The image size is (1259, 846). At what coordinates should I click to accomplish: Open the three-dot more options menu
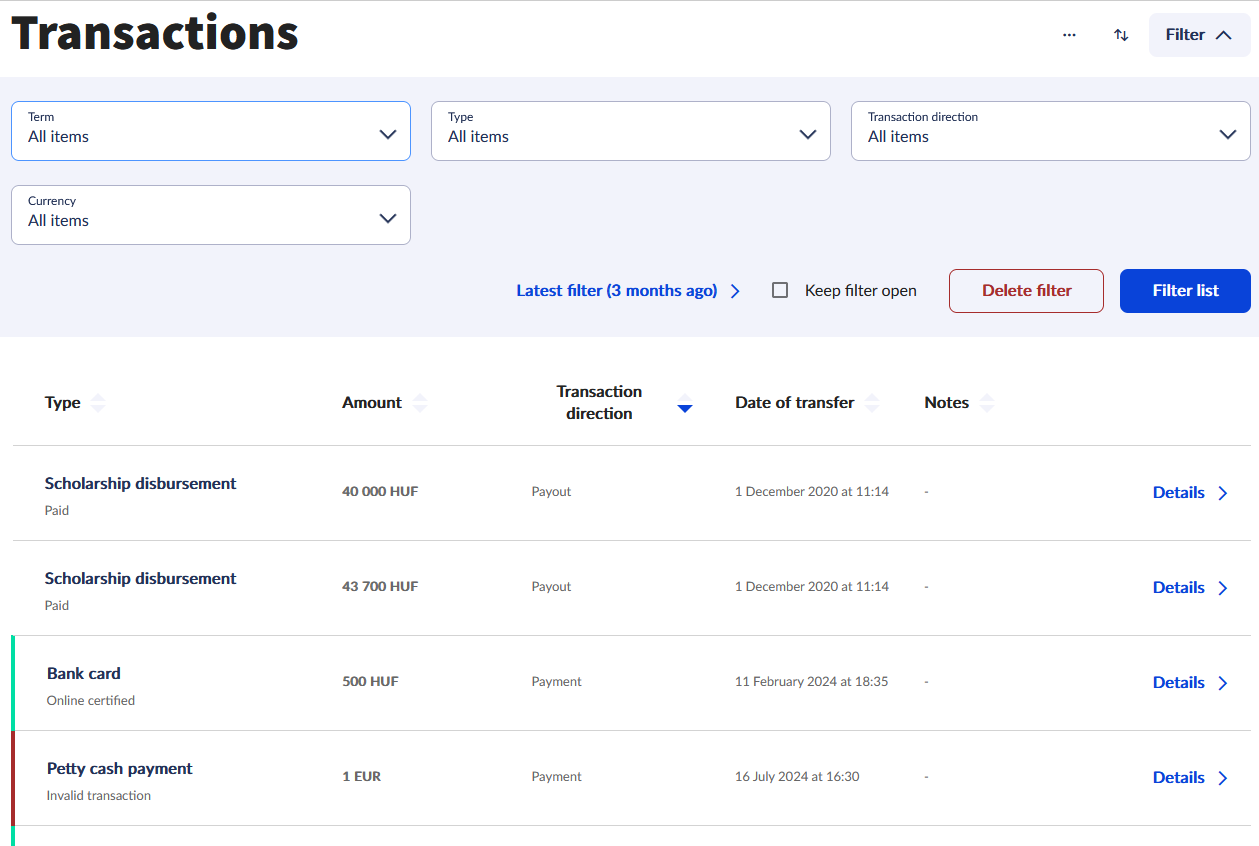point(1069,35)
